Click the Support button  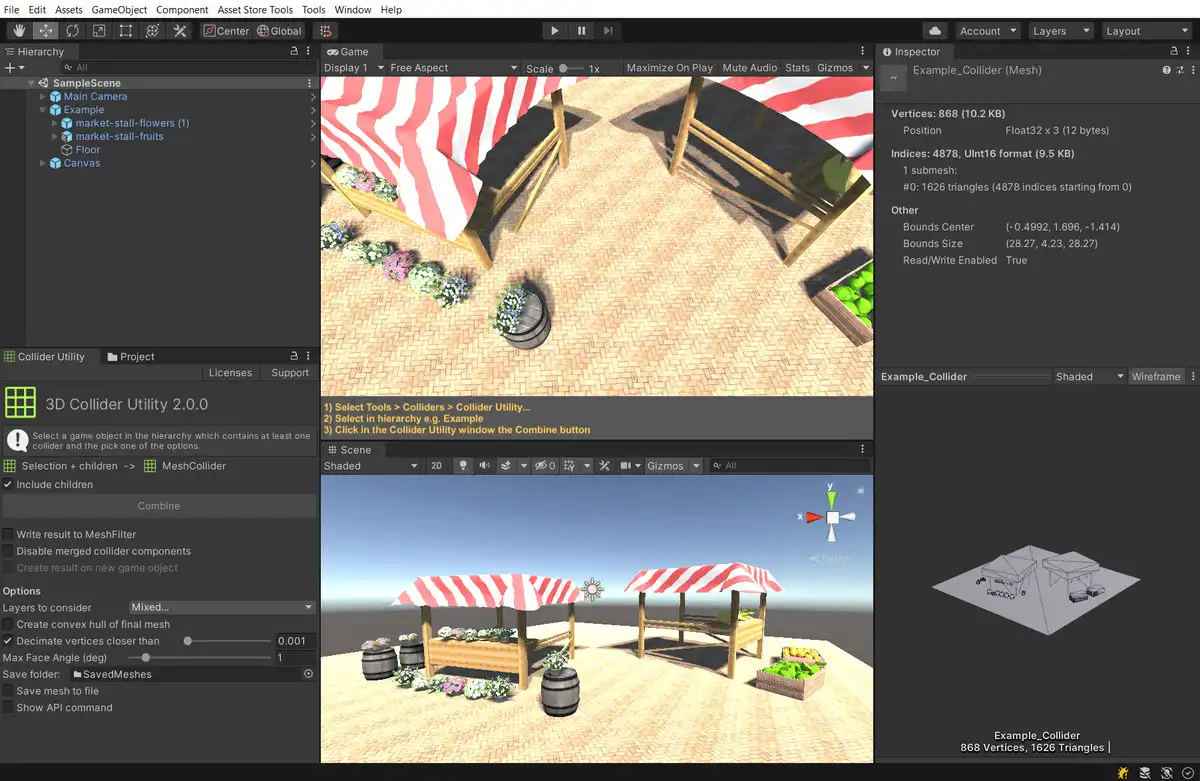click(290, 373)
